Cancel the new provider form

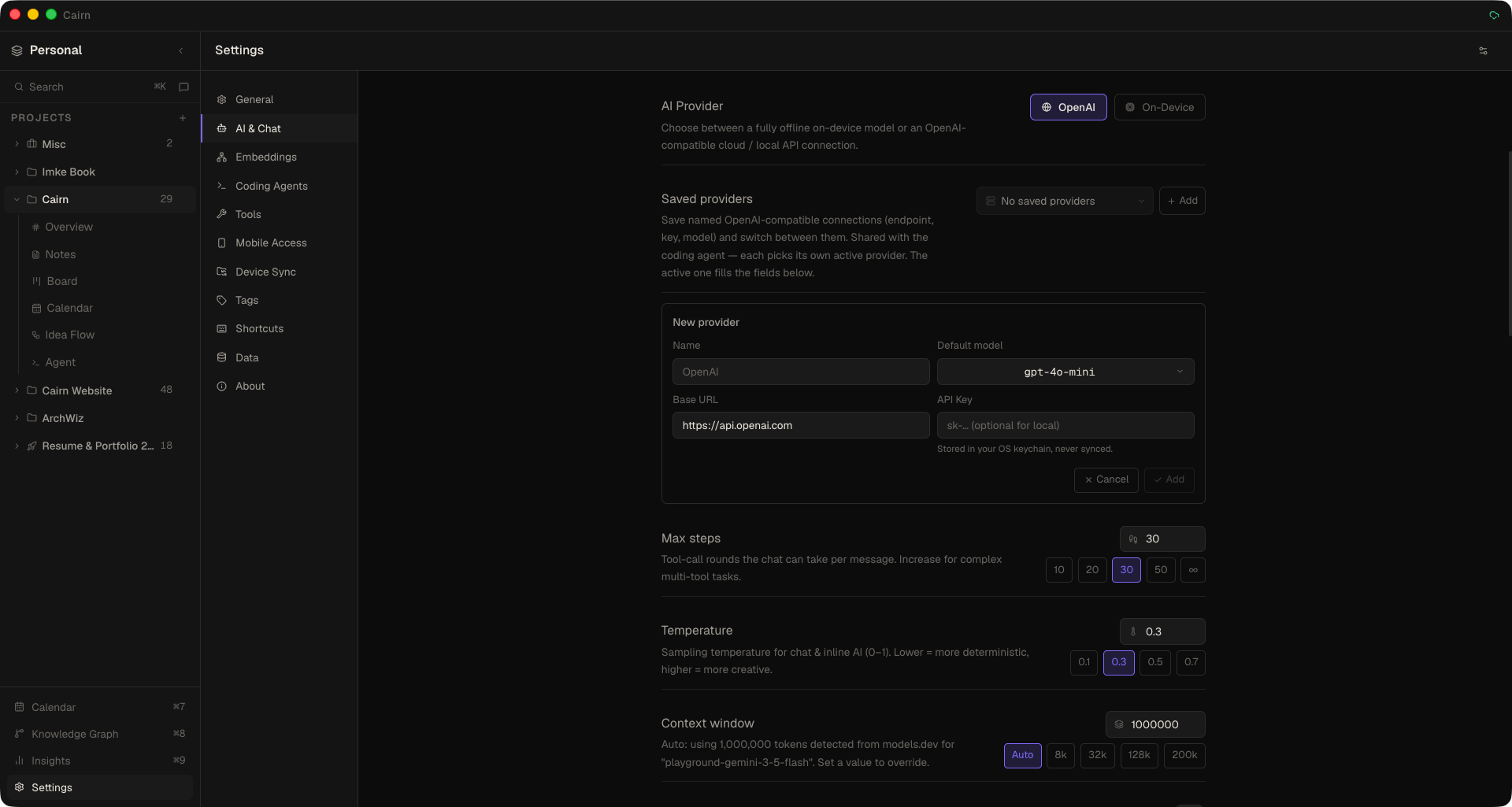click(1106, 479)
